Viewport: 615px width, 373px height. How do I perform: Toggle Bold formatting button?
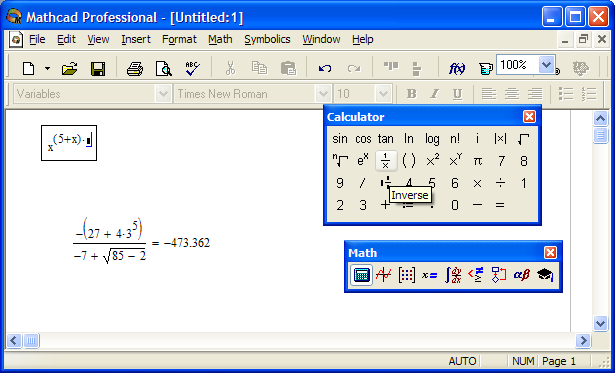[x=411, y=94]
